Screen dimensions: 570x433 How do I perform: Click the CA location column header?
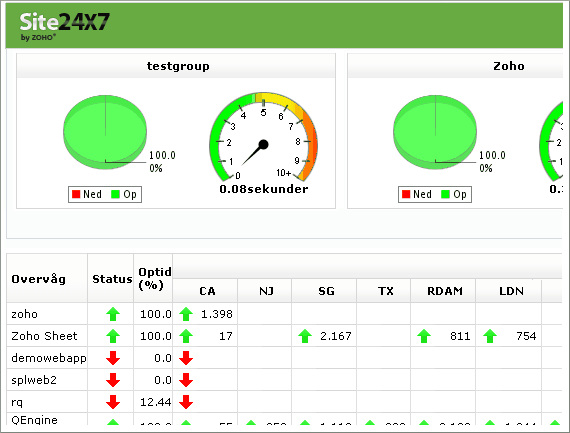point(207,291)
